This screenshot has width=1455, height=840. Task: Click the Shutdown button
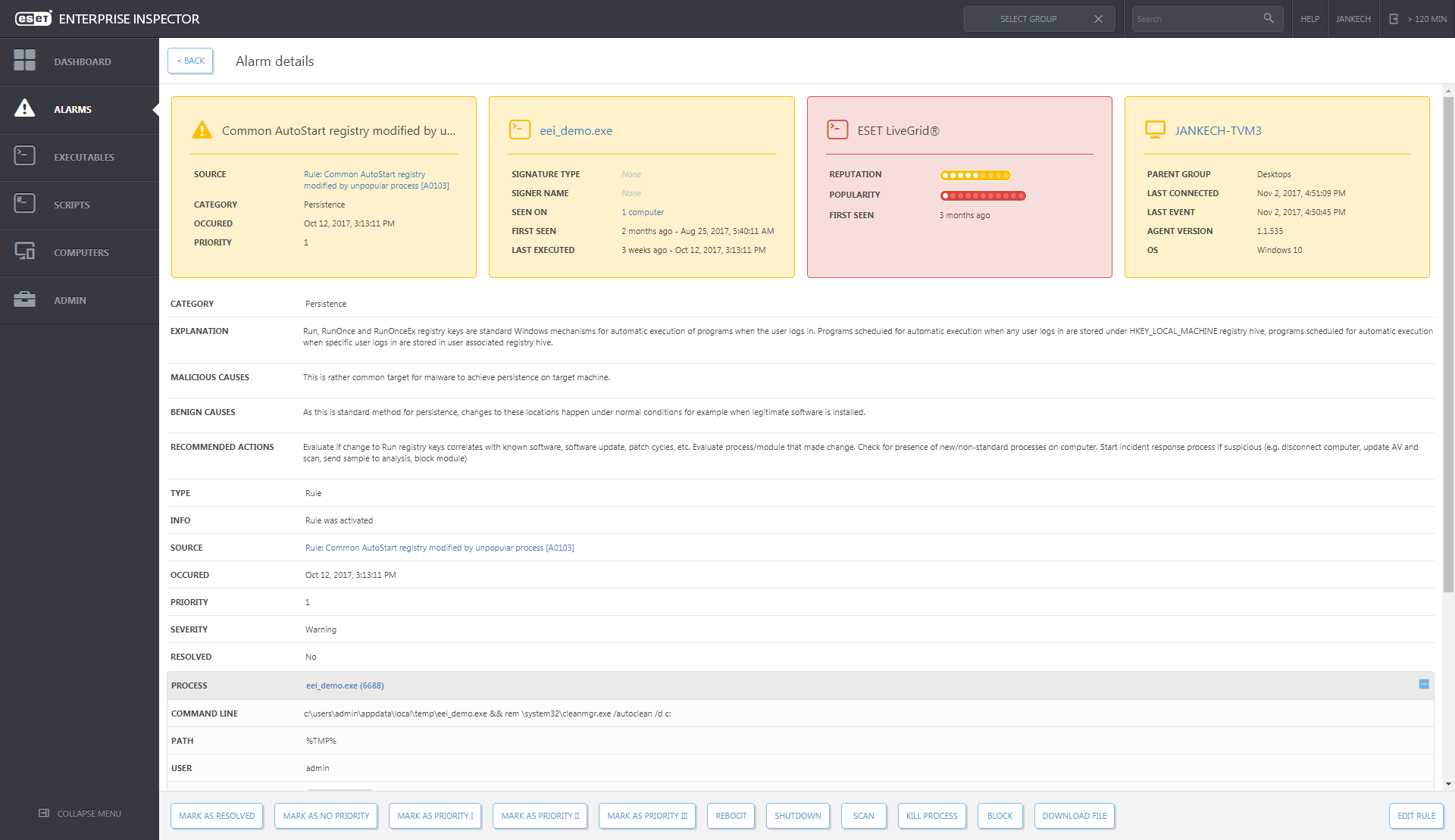[798, 816]
